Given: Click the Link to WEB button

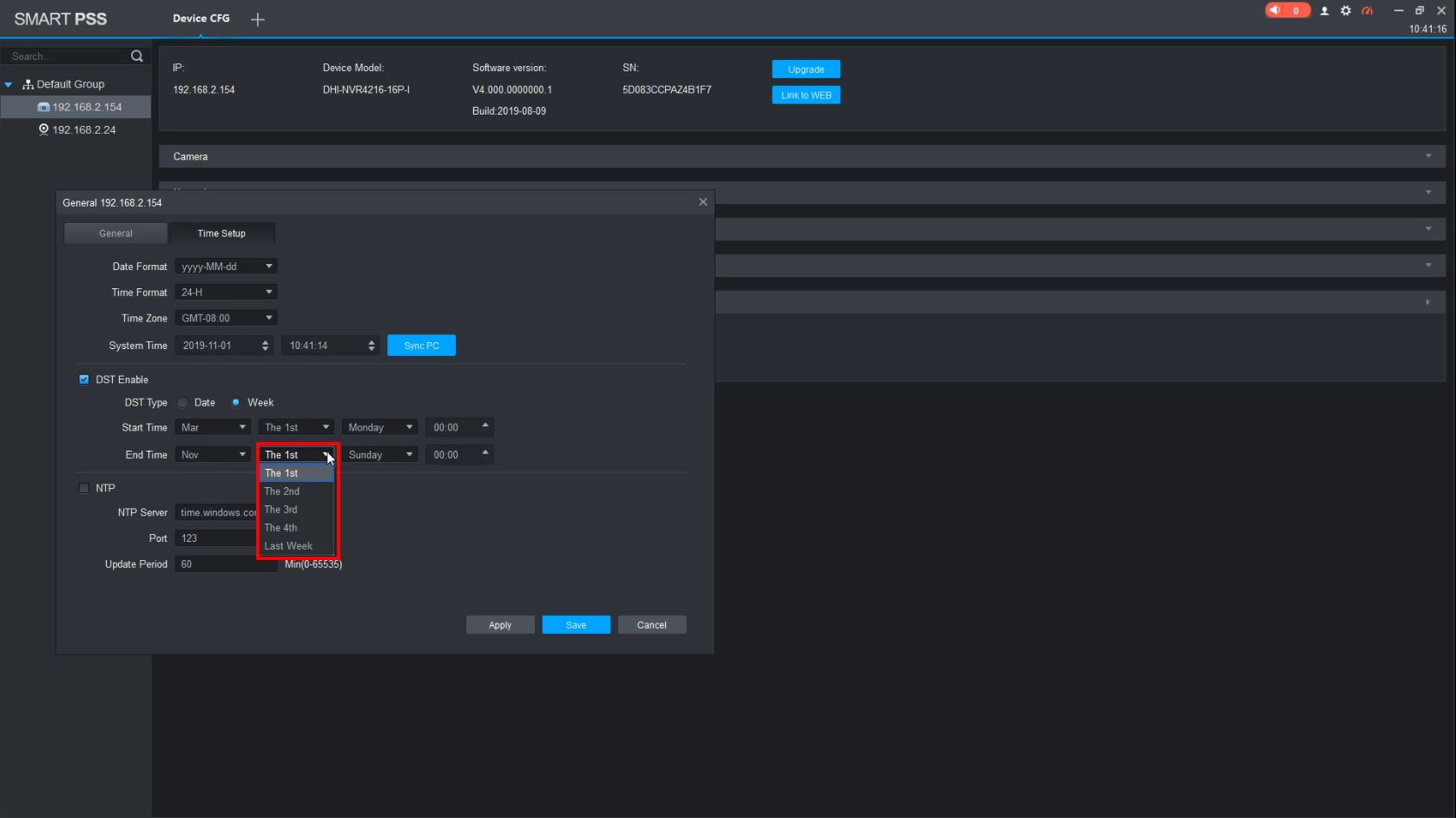Looking at the screenshot, I should 806,96.
